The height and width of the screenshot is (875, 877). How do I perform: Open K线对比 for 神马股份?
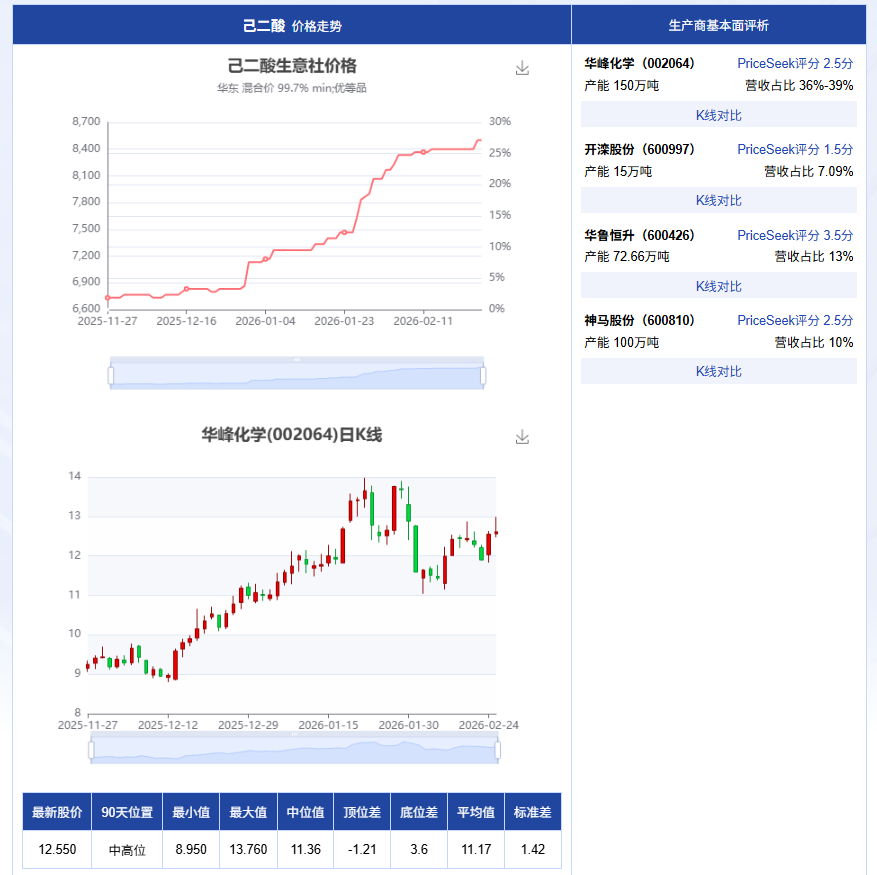[718, 371]
